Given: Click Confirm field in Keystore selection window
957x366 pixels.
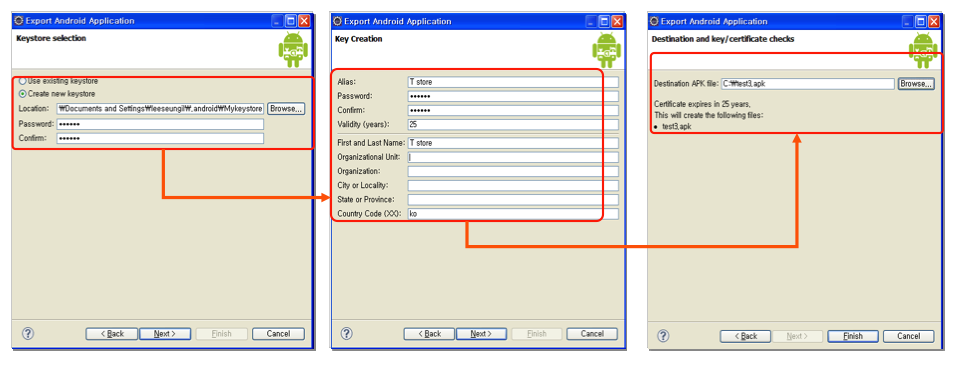Looking at the screenshot, I should click(x=160, y=138).
